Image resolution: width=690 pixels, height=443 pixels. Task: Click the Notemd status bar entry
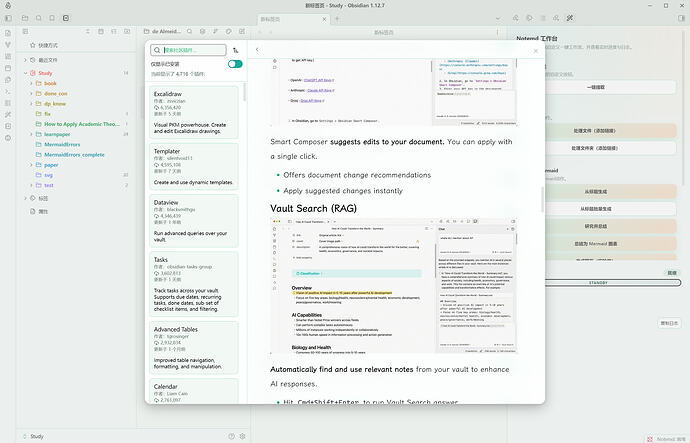668,439
